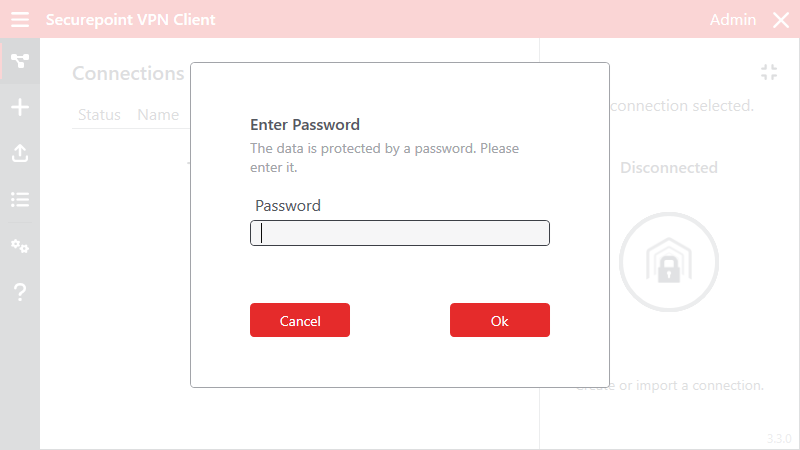Open the log list icon in sidebar
800x450 pixels.
click(x=20, y=199)
